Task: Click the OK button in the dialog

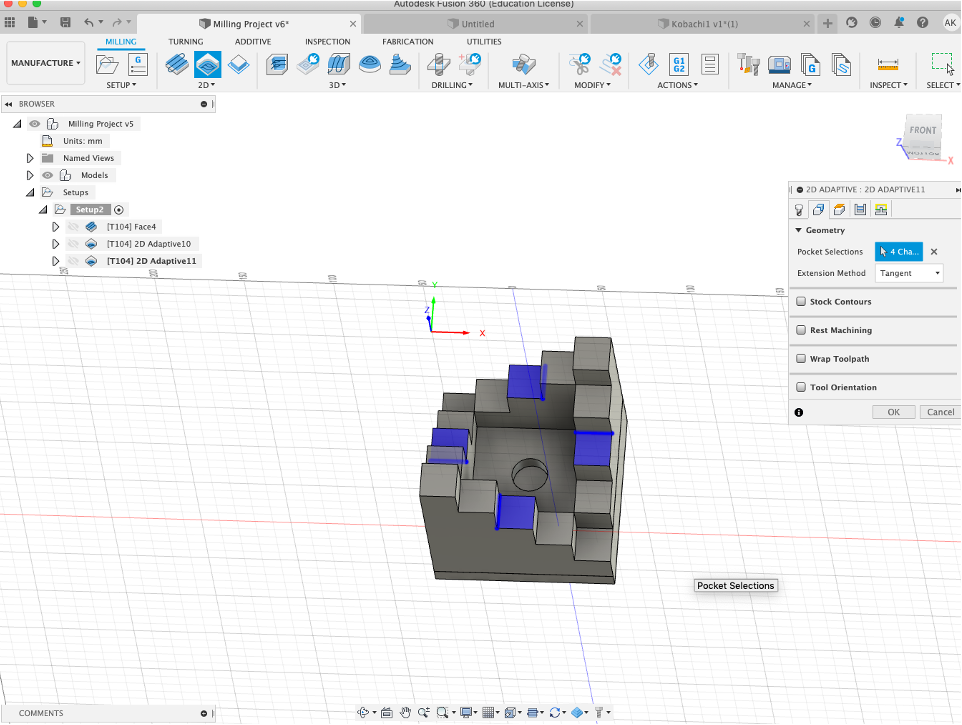Action: 893,412
